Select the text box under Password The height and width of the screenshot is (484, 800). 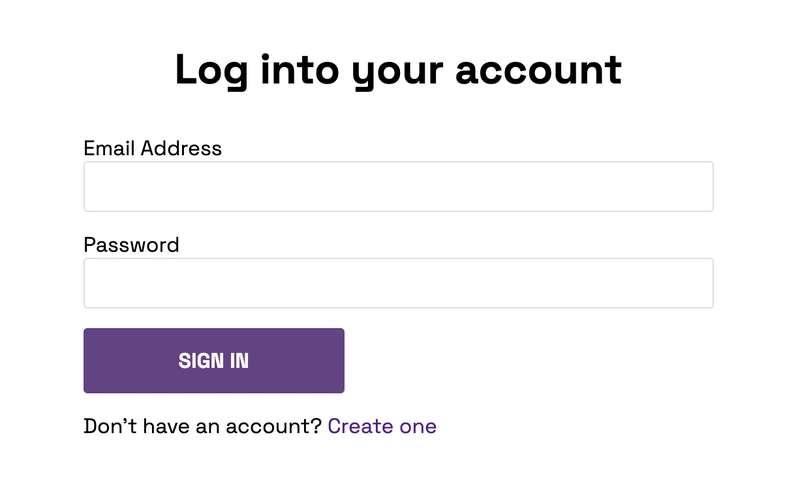coord(398,283)
